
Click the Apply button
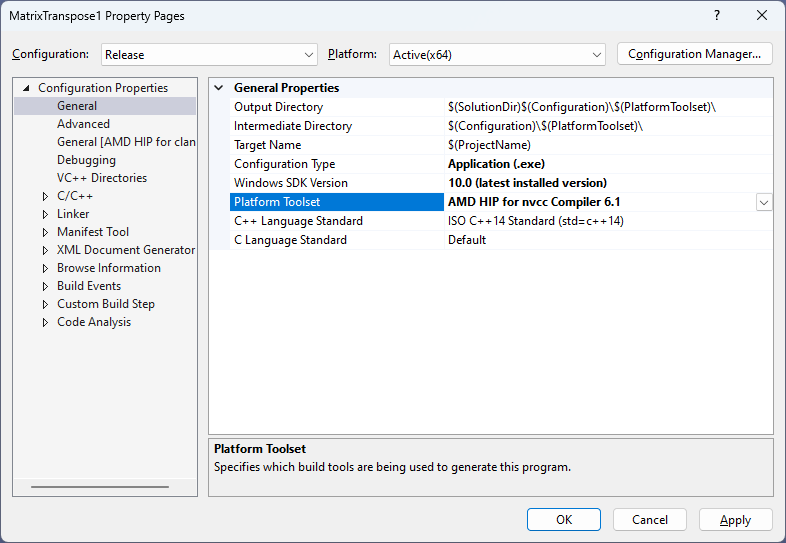pos(735,520)
